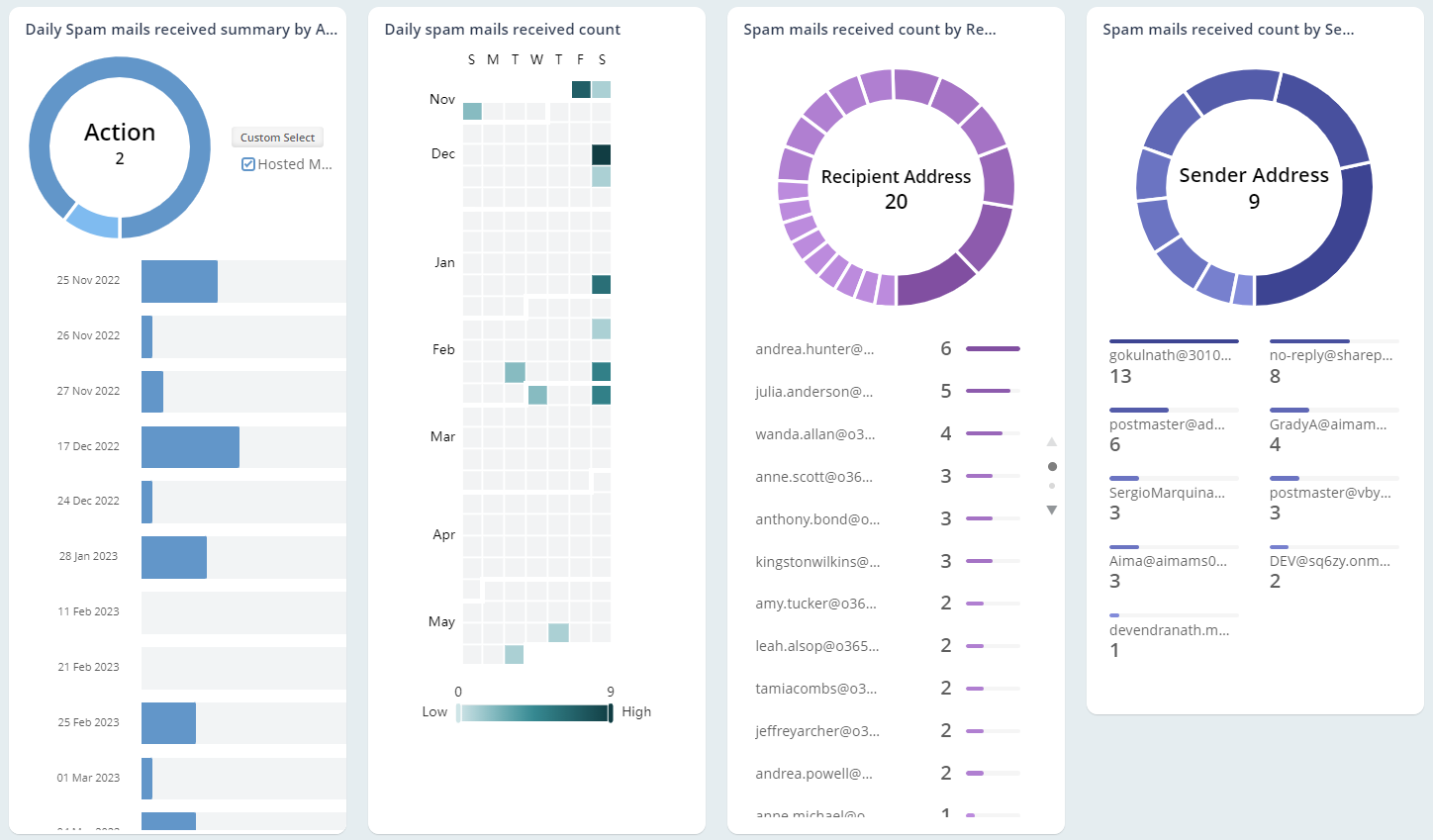Viewport: 1433px width, 840px height.
Task: Select the 17 Dec 2022 bar
Action: click(x=190, y=447)
